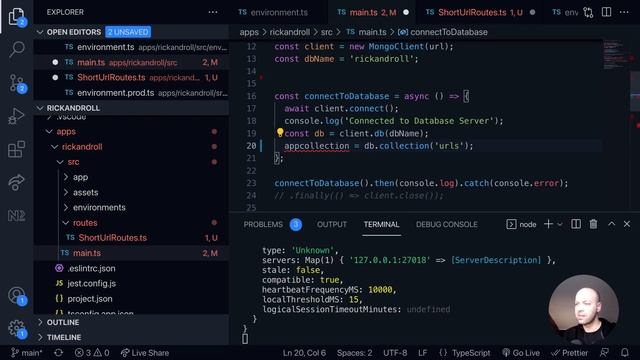Synchronize changes icon in status bar

pyautogui.click(x=58, y=353)
